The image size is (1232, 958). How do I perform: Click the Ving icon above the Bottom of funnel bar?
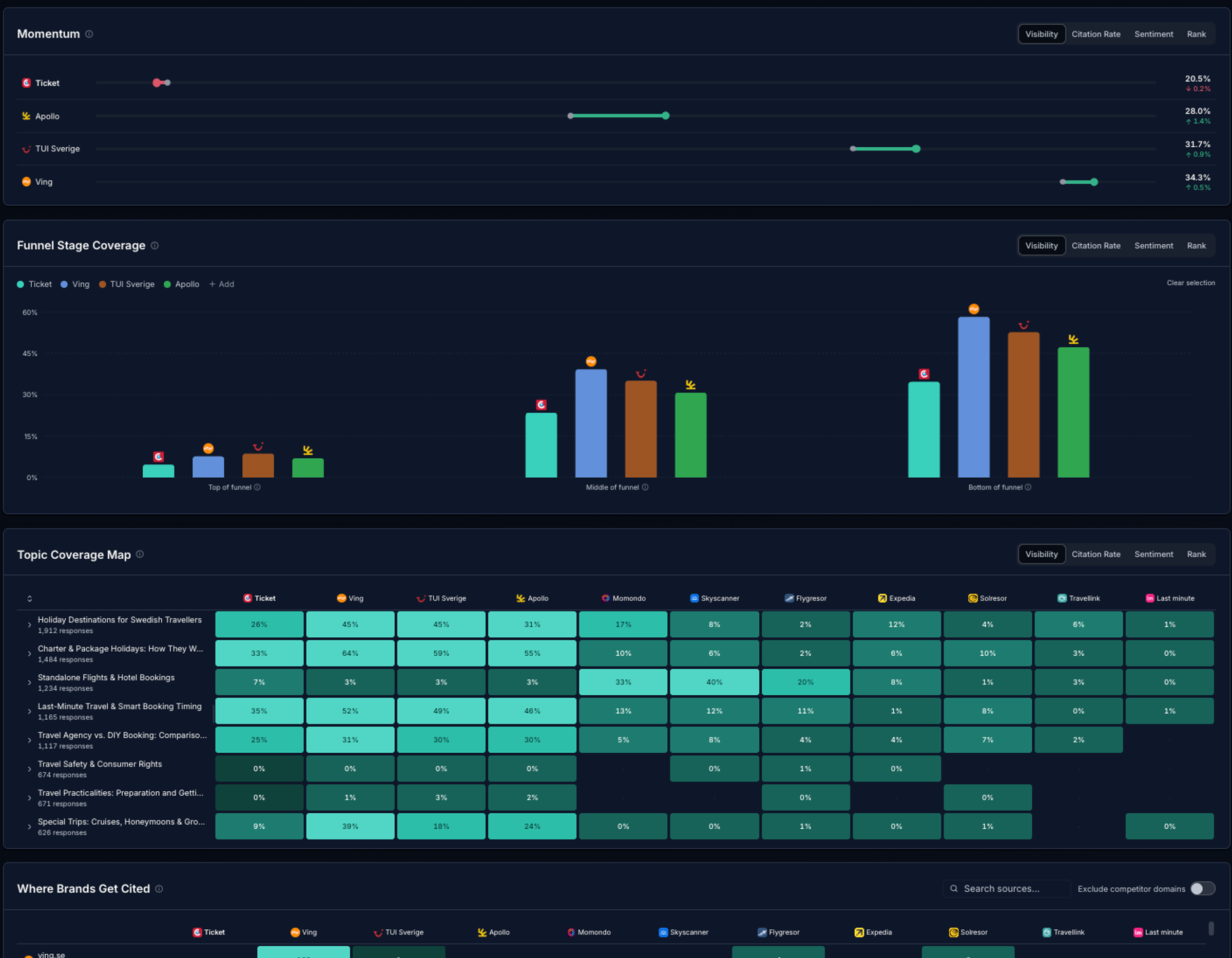[974, 309]
